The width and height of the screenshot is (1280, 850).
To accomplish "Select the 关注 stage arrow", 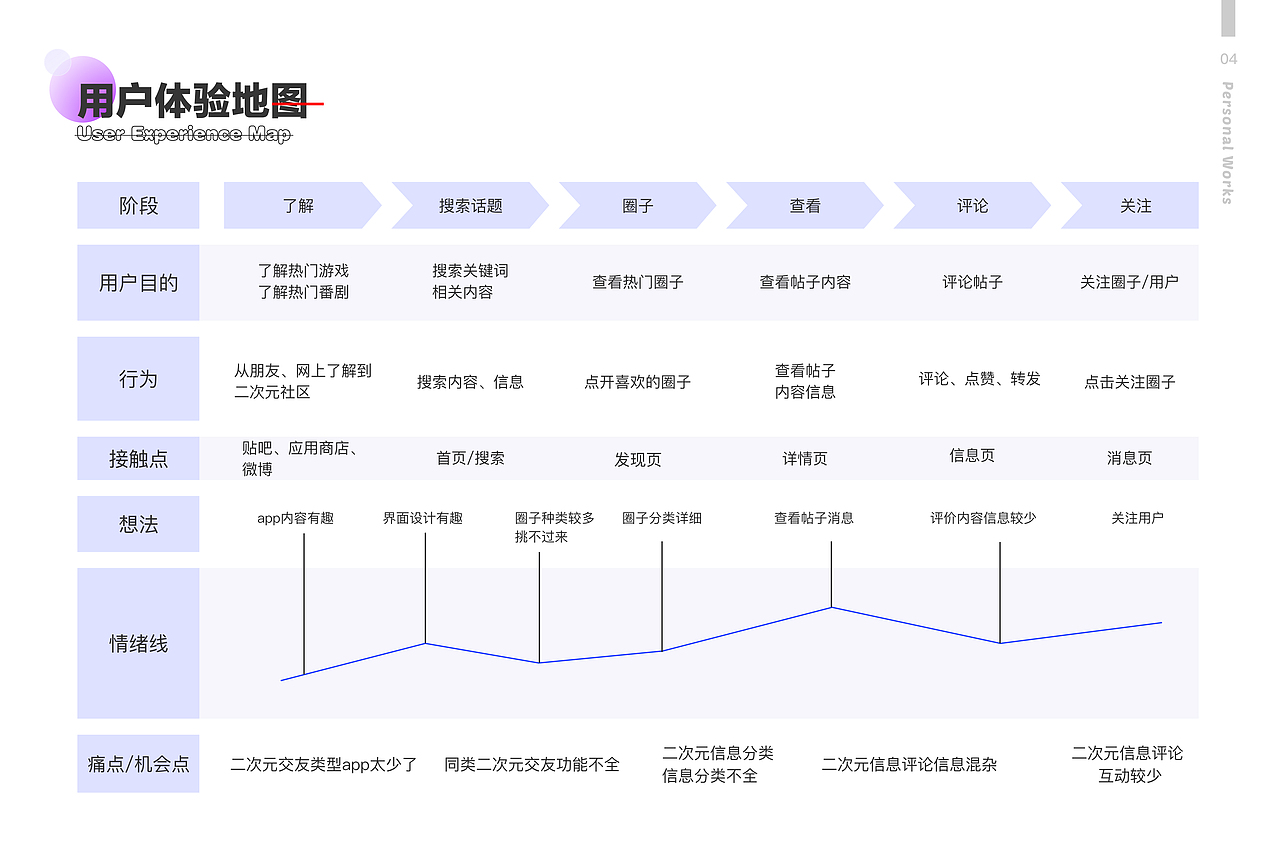I will tap(1135, 205).
